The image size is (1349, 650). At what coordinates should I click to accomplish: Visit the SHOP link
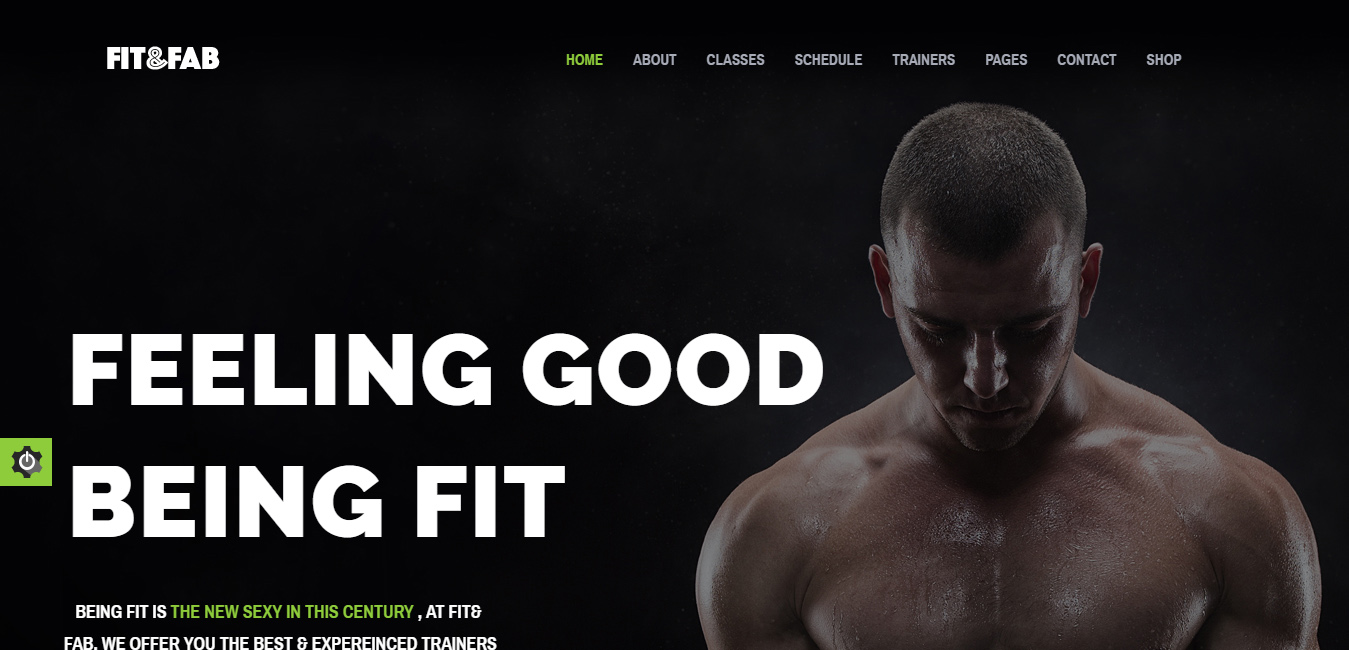point(1164,60)
